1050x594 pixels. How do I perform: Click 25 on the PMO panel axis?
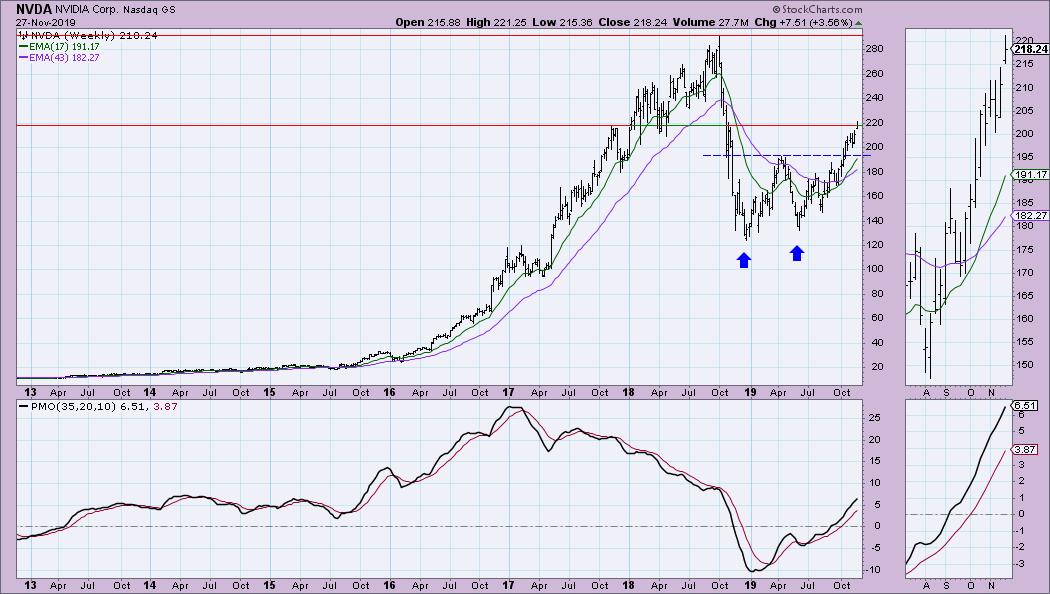tap(874, 418)
